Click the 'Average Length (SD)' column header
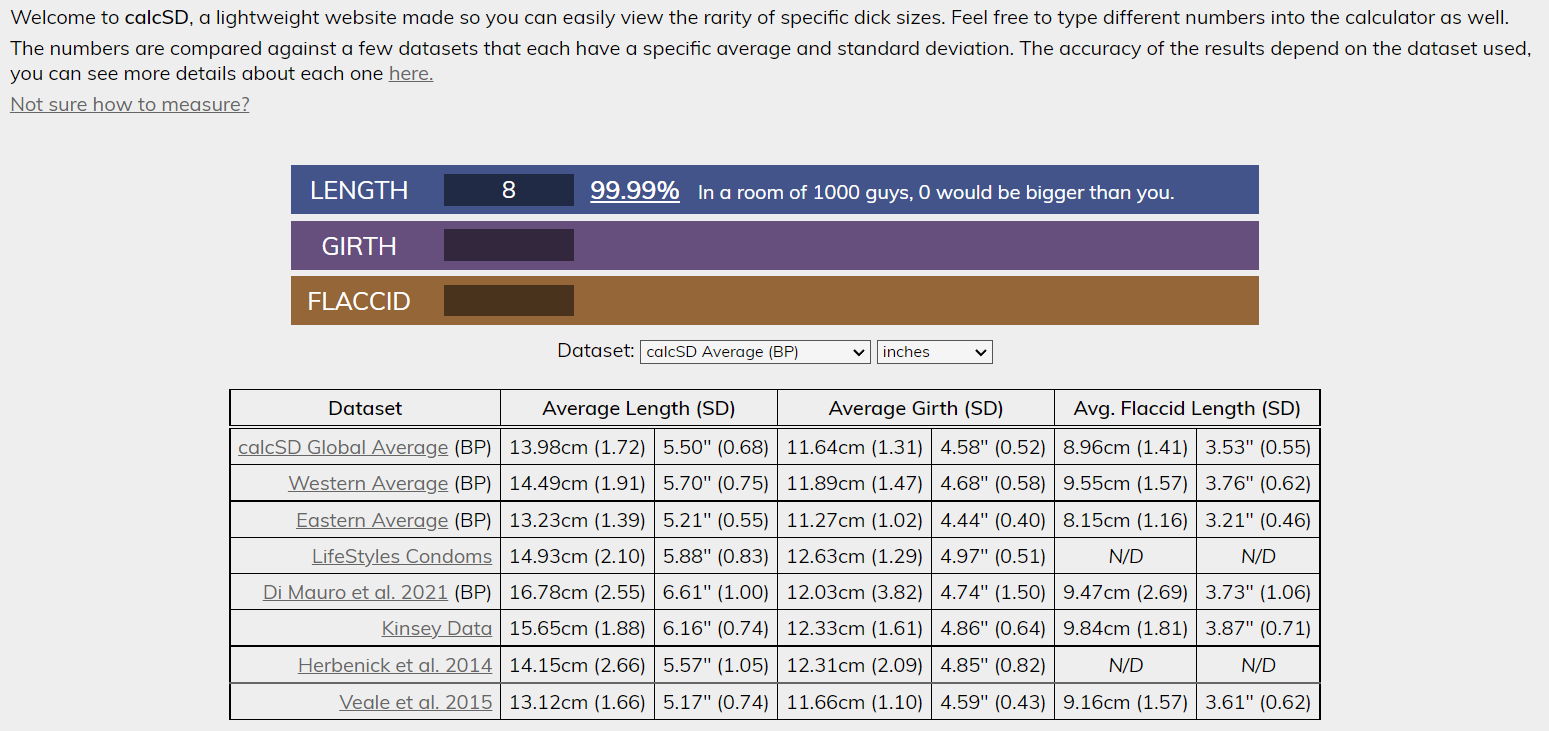The image size is (1549, 731). click(639, 408)
